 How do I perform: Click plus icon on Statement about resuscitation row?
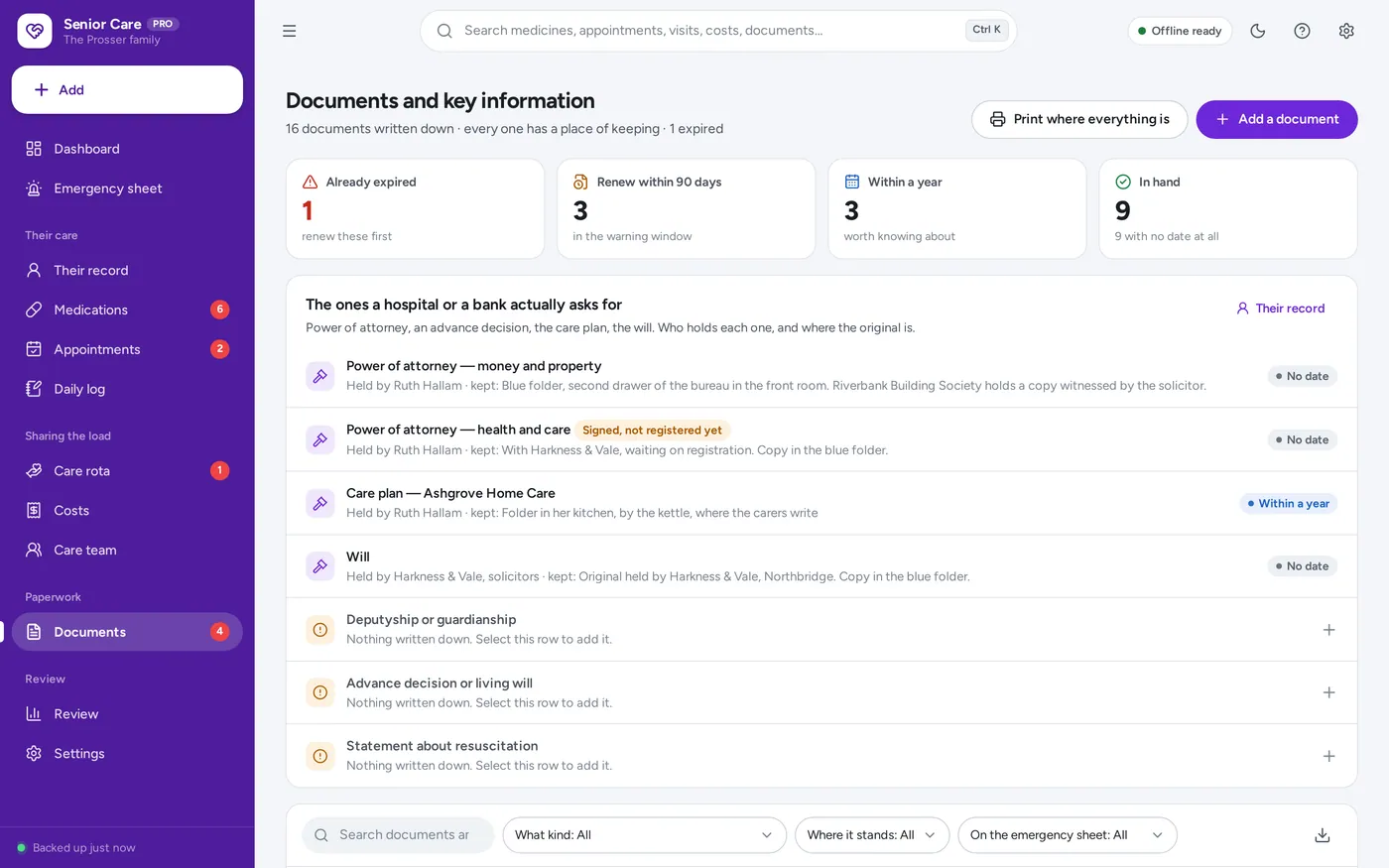pyautogui.click(x=1329, y=756)
